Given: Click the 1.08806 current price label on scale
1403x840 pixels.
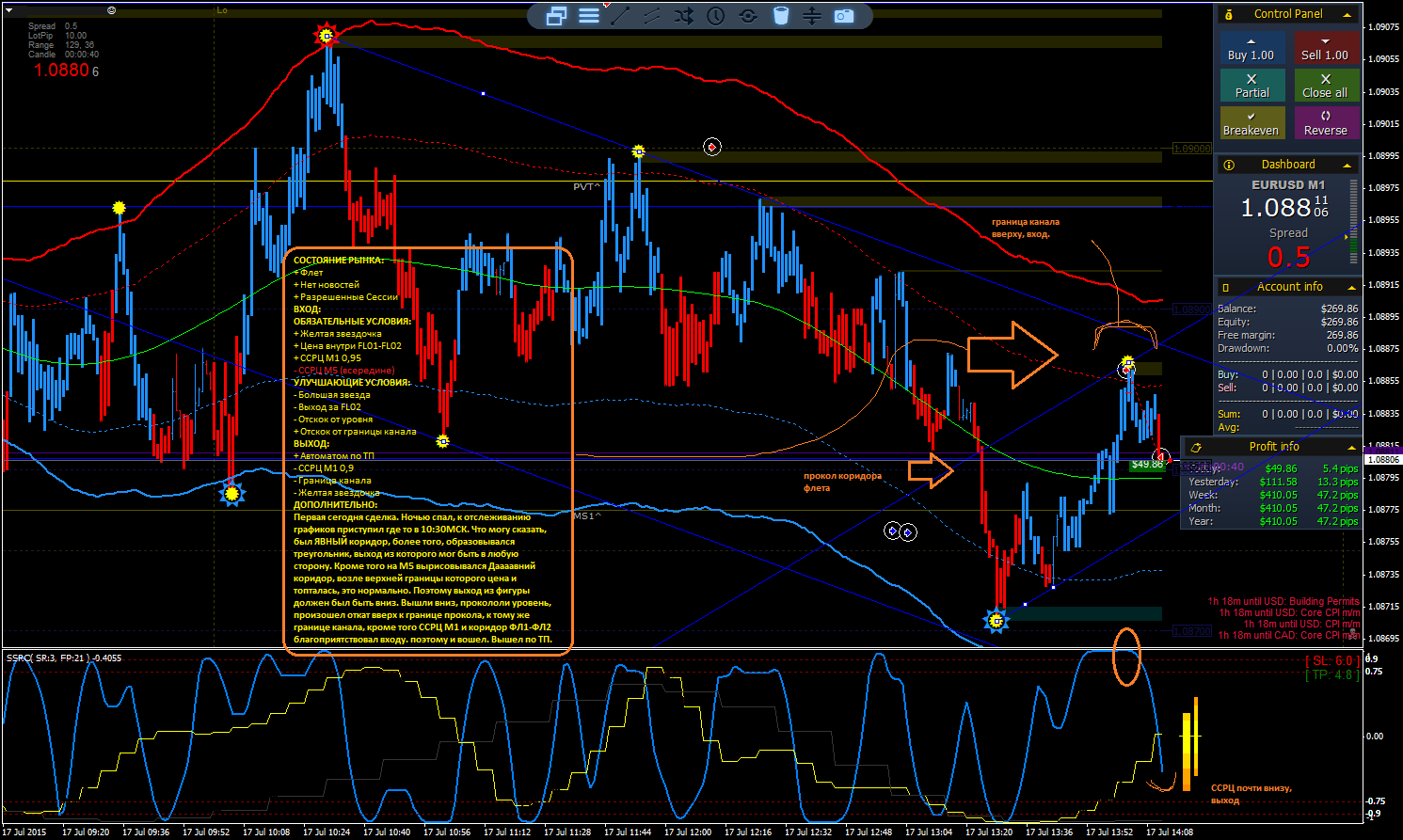Looking at the screenshot, I should [1382, 460].
